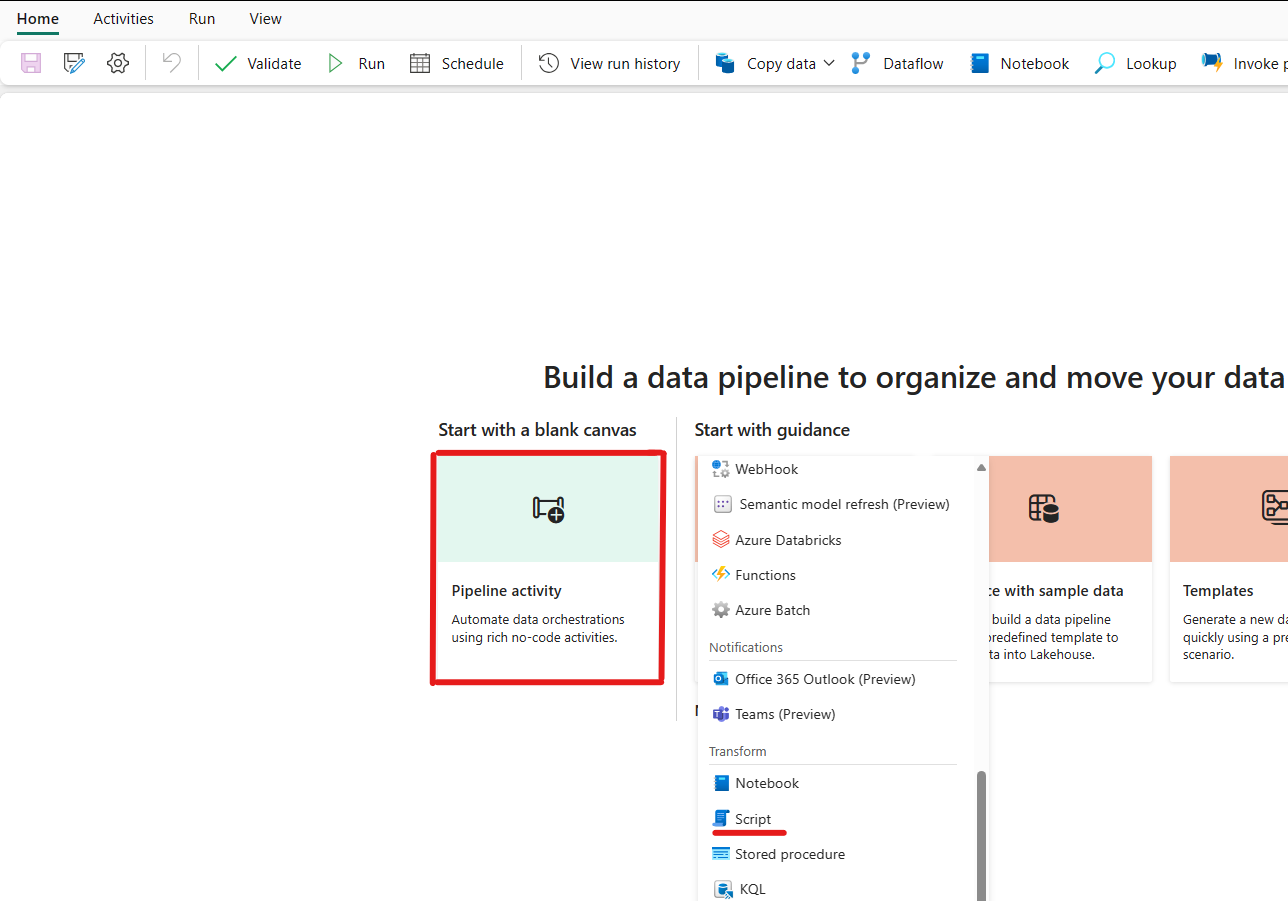
Task: Open the Pipeline activity card
Action: (x=548, y=568)
